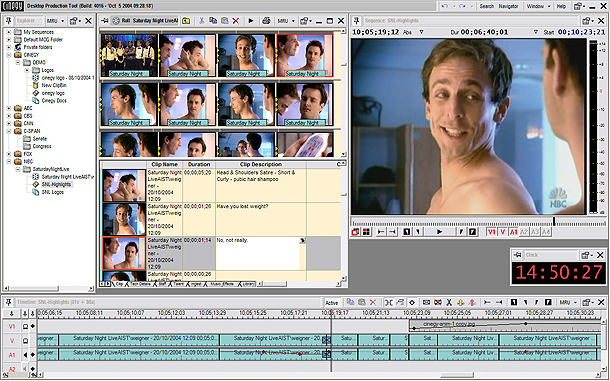Open the Help menu

561,6
